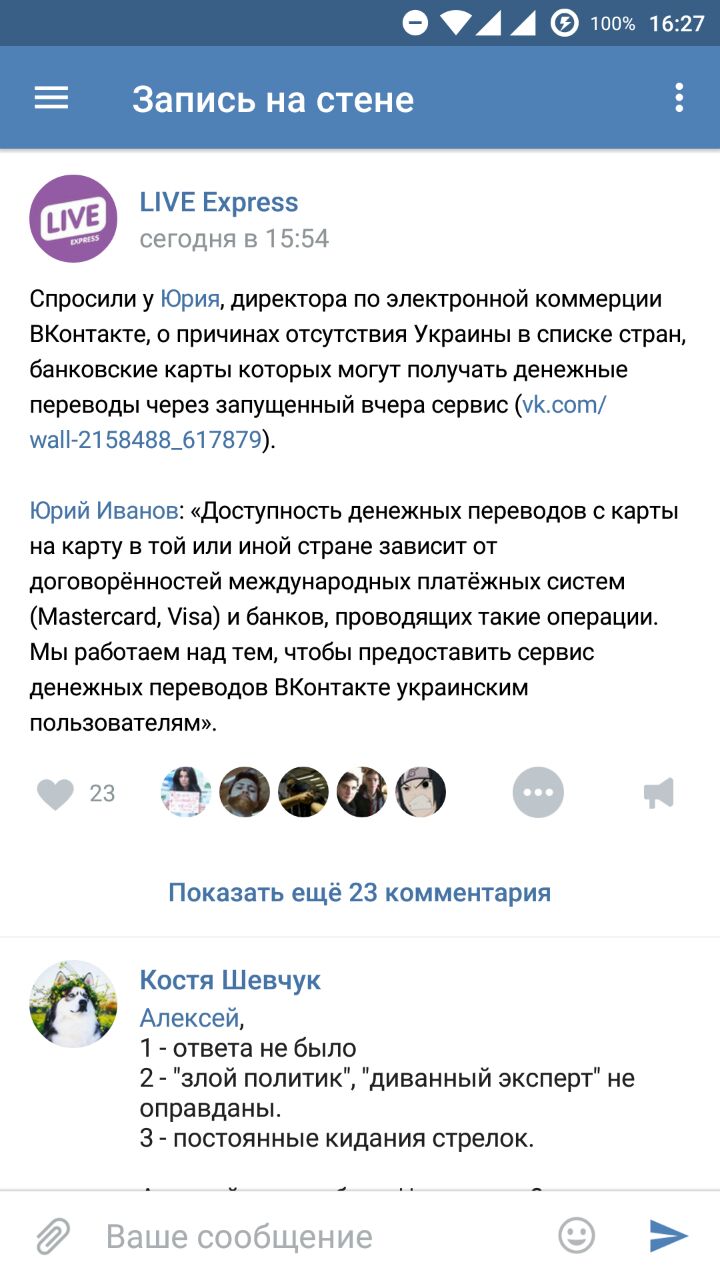Screen dimensions: 720x1280
Task: Open Костя Шевчук's profile name
Action: (x=230, y=980)
